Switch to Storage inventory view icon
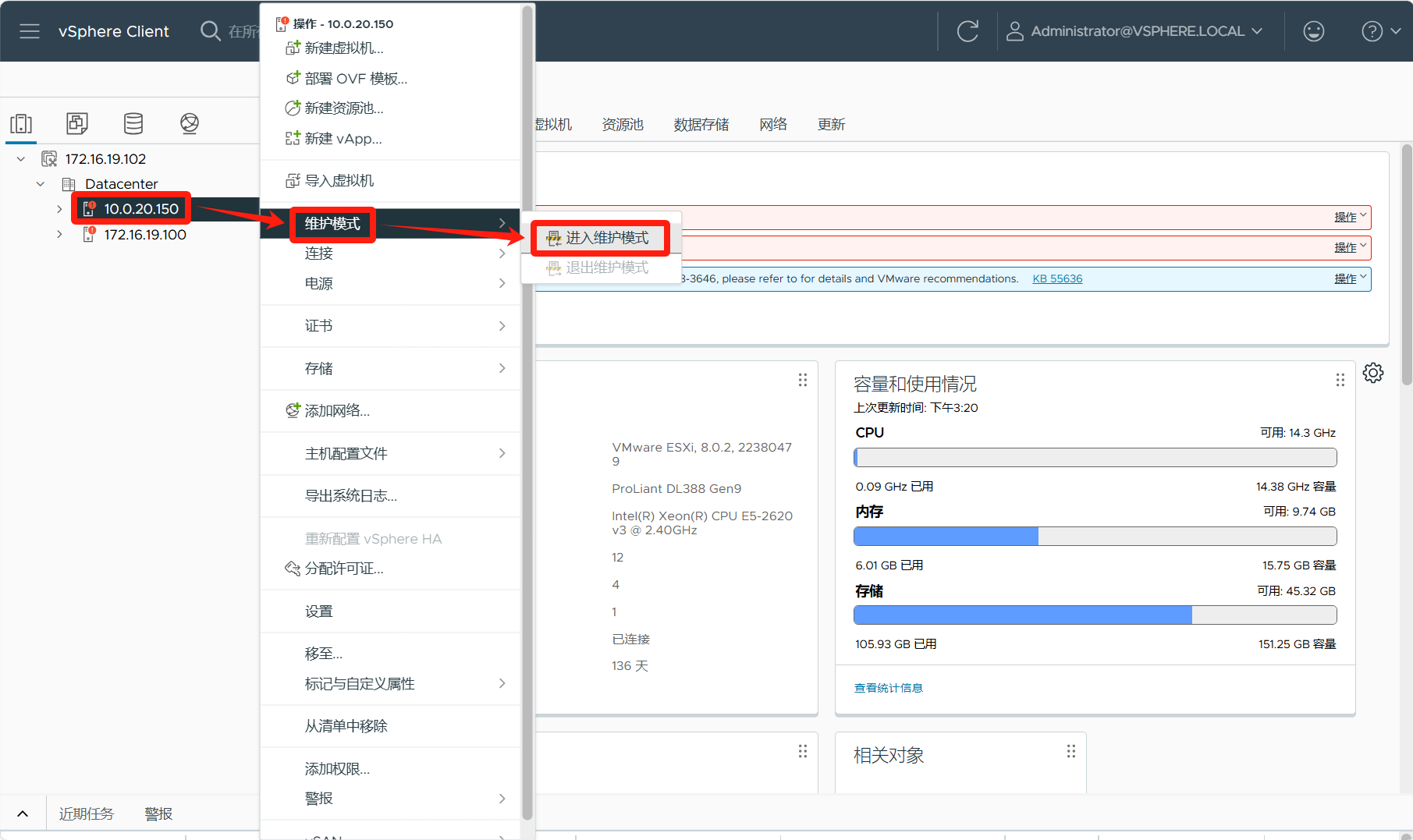Image resolution: width=1413 pixels, height=840 pixels. (x=133, y=123)
